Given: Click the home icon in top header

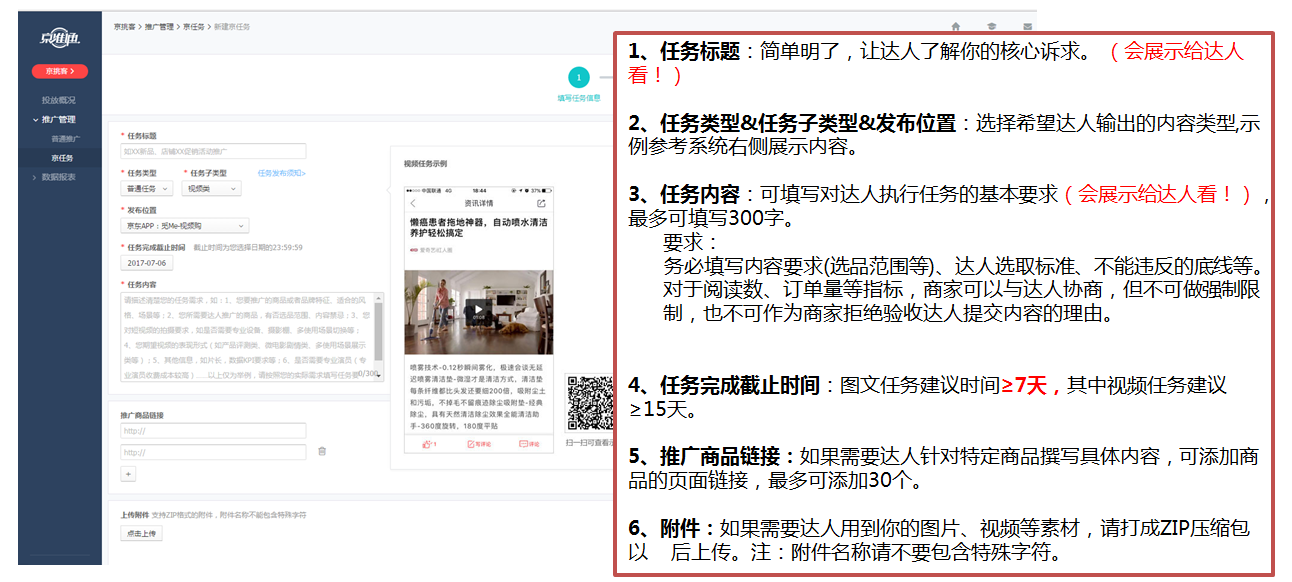Looking at the screenshot, I should 956,27.
